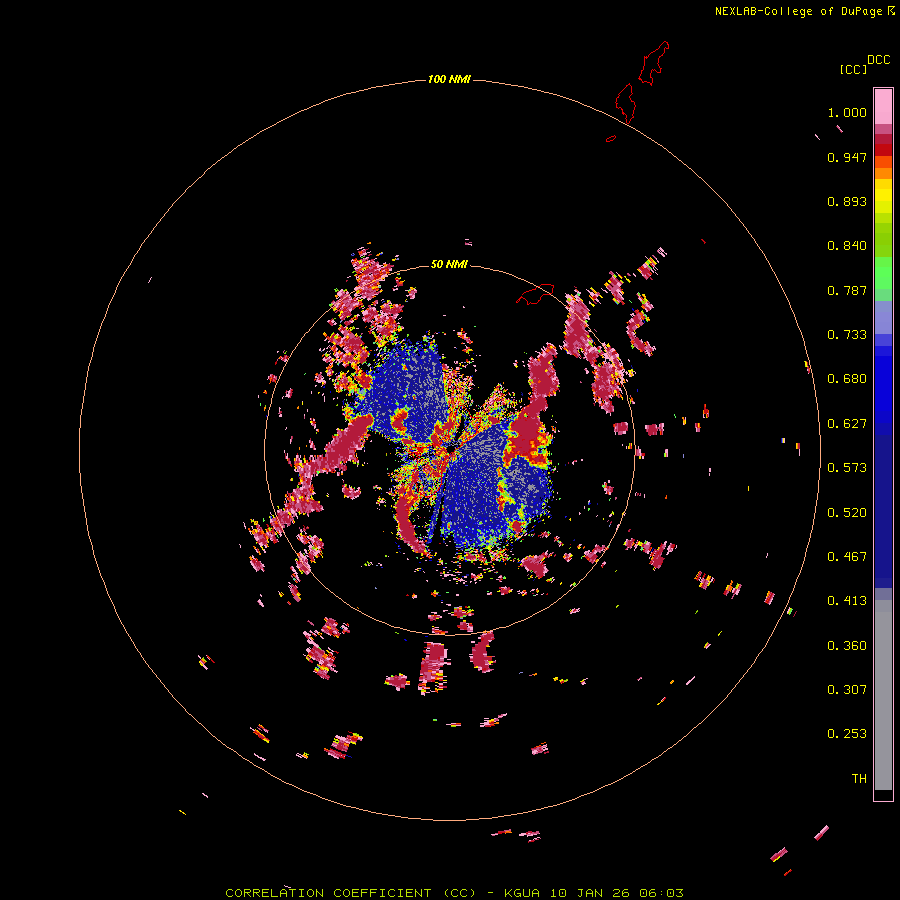Click the 0.840 legend value

[847, 246]
